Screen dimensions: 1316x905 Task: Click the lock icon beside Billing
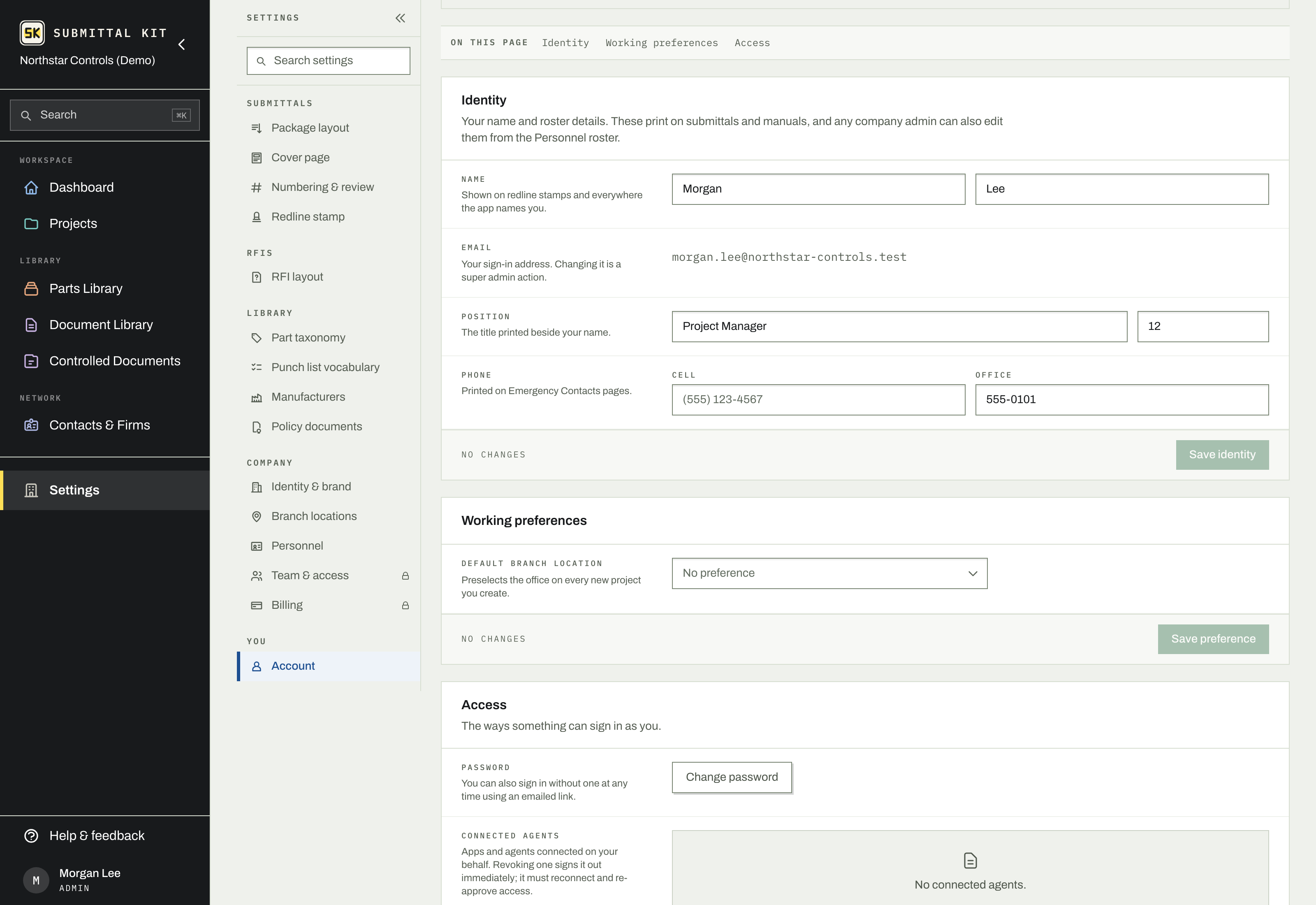coord(405,606)
